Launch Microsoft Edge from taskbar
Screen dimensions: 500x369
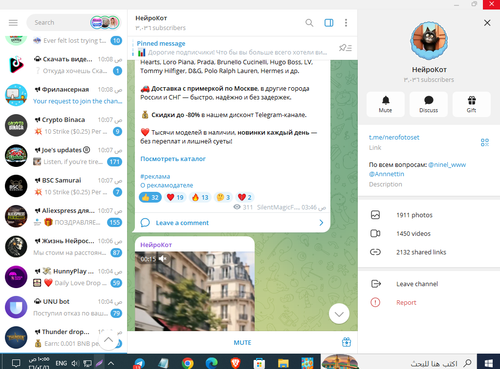tap(211, 363)
